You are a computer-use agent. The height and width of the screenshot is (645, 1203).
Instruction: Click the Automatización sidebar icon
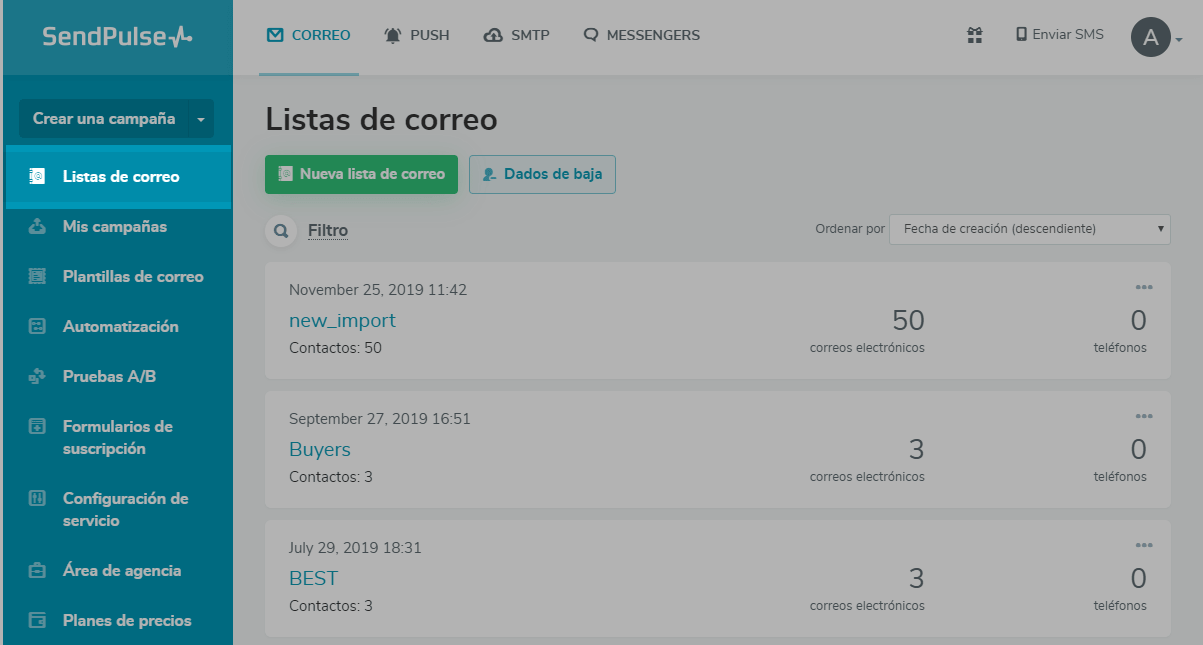pyautogui.click(x=37, y=326)
